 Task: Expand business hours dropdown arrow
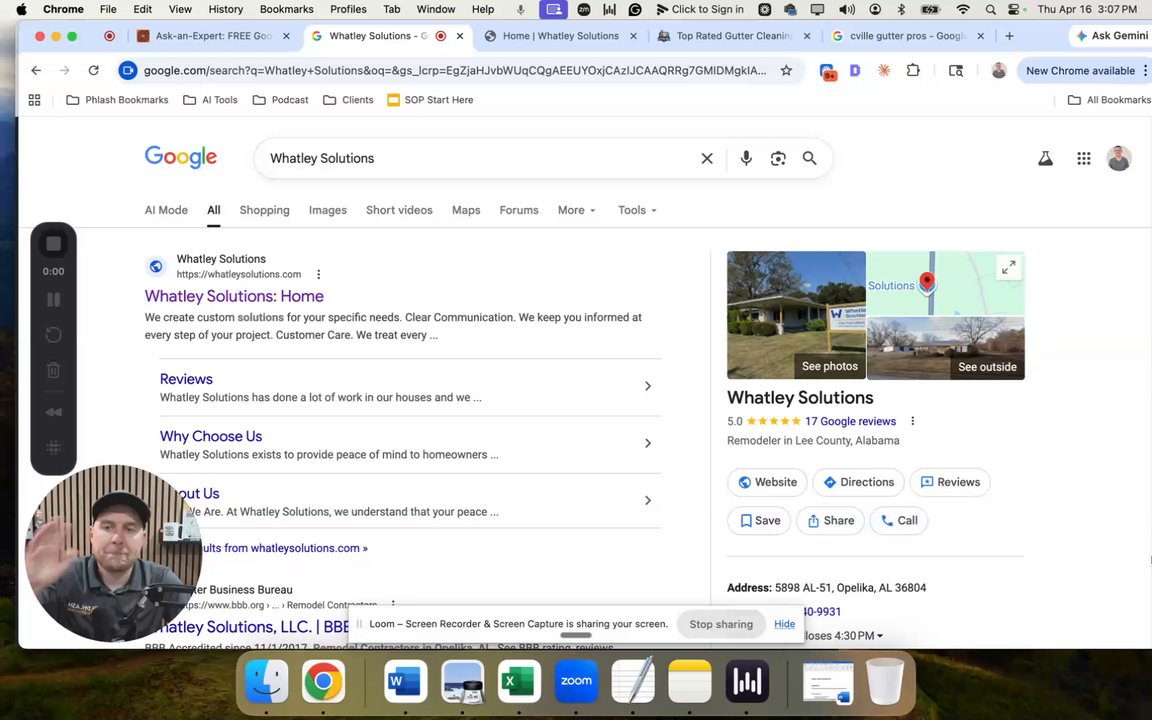click(880, 636)
